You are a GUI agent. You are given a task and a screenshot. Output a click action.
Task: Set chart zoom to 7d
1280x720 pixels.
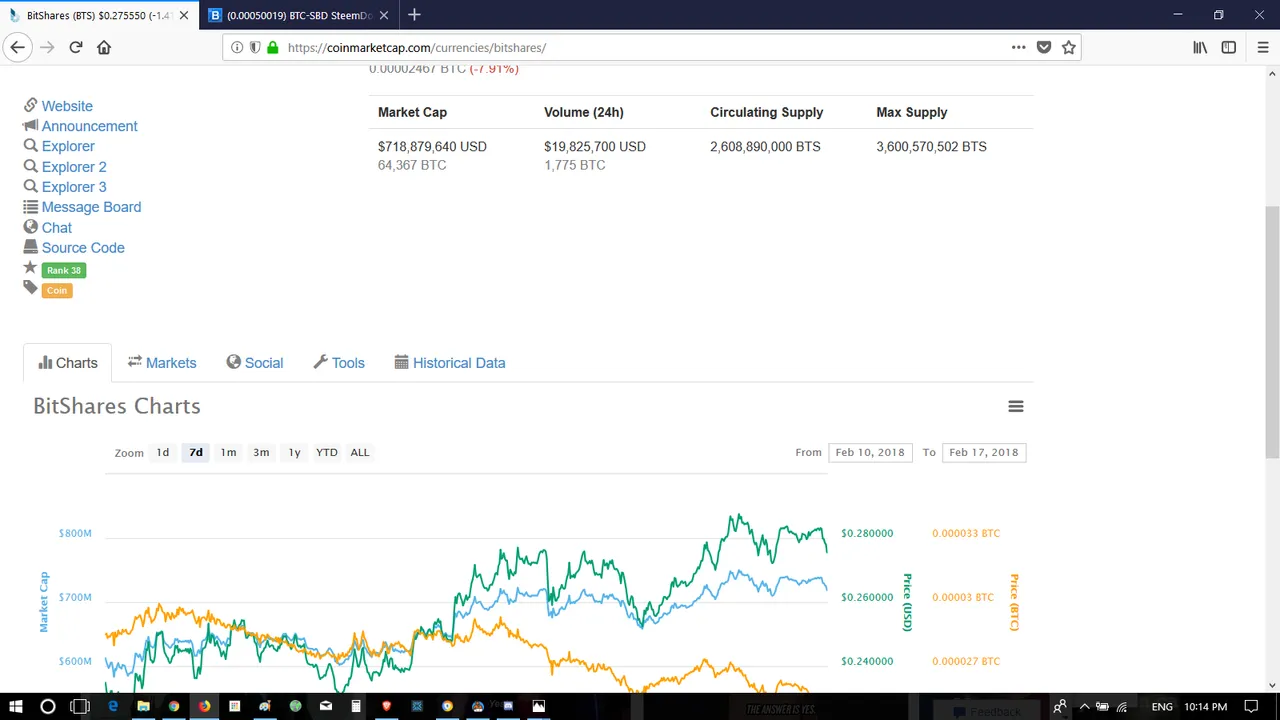click(x=196, y=452)
